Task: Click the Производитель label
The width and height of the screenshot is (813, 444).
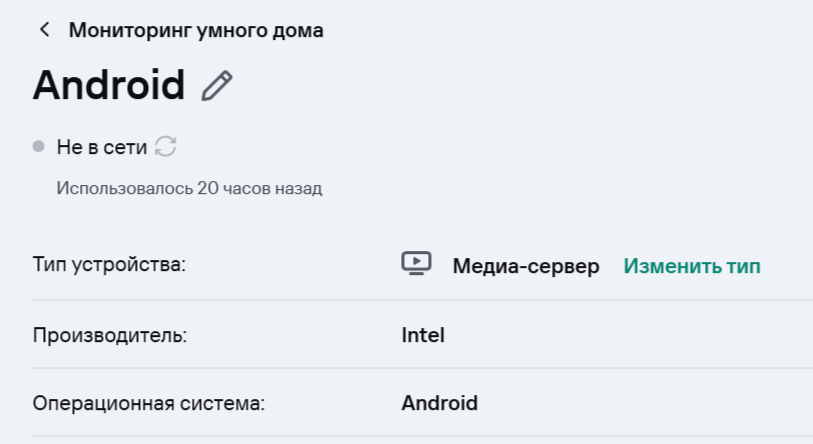Action: (x=110, y=335)
